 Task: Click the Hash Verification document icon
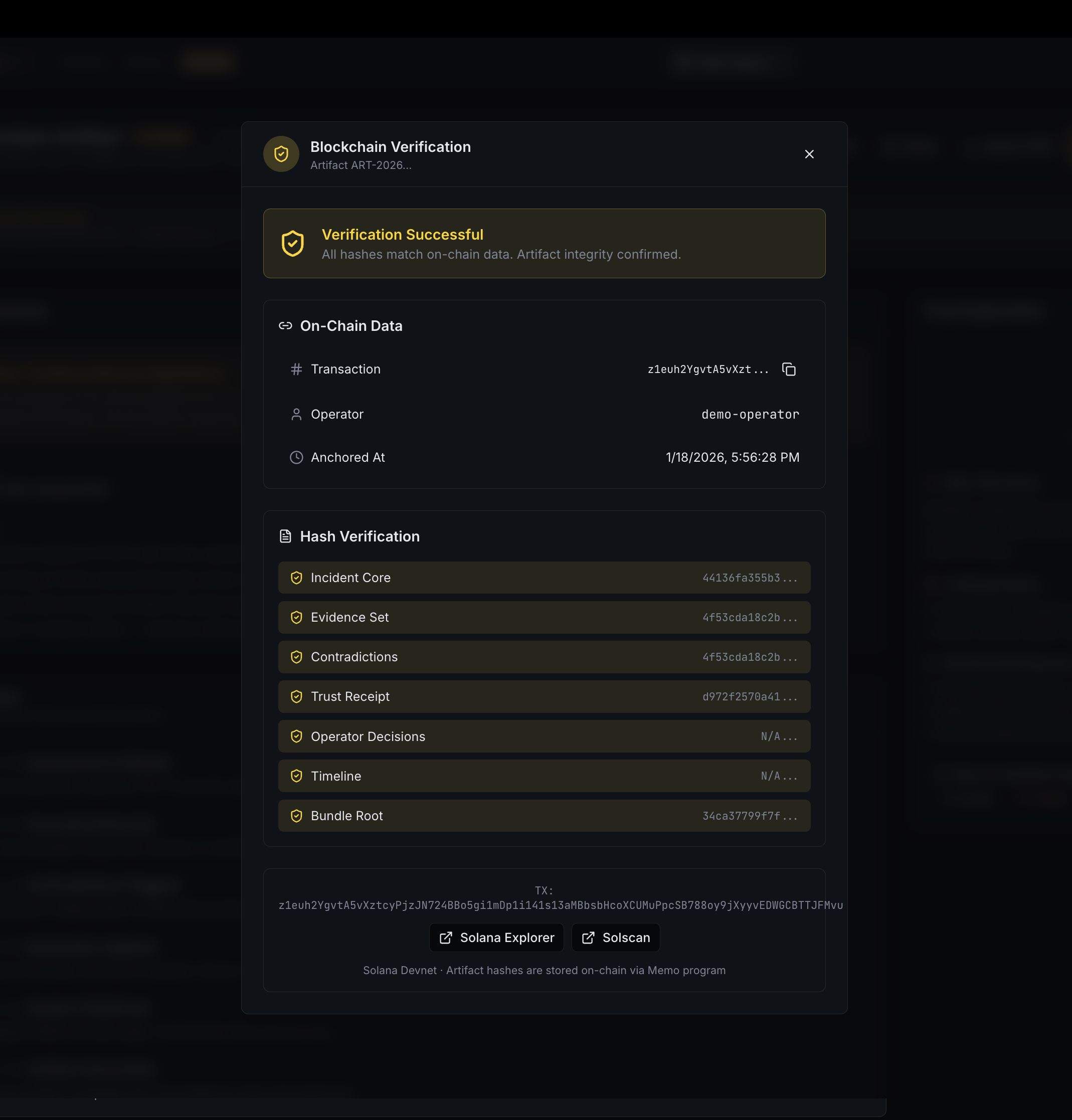[285, 536]
